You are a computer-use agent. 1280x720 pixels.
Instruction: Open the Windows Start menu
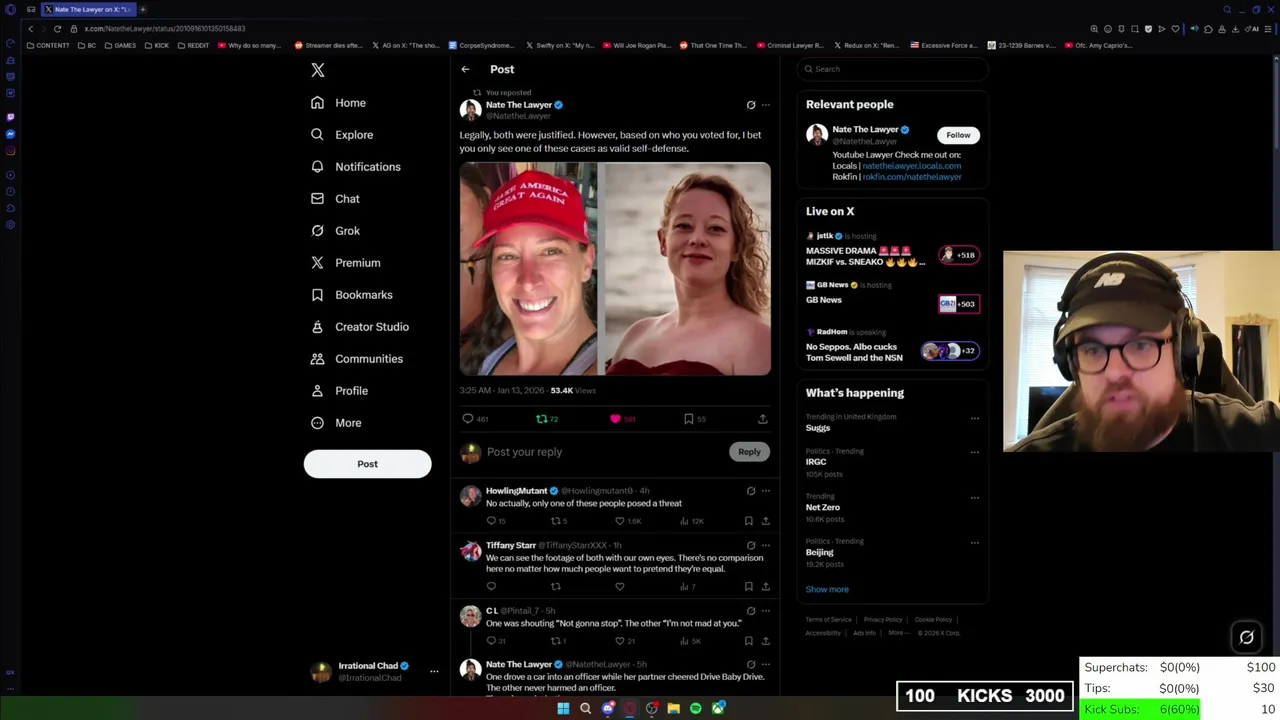click(563, 709)
